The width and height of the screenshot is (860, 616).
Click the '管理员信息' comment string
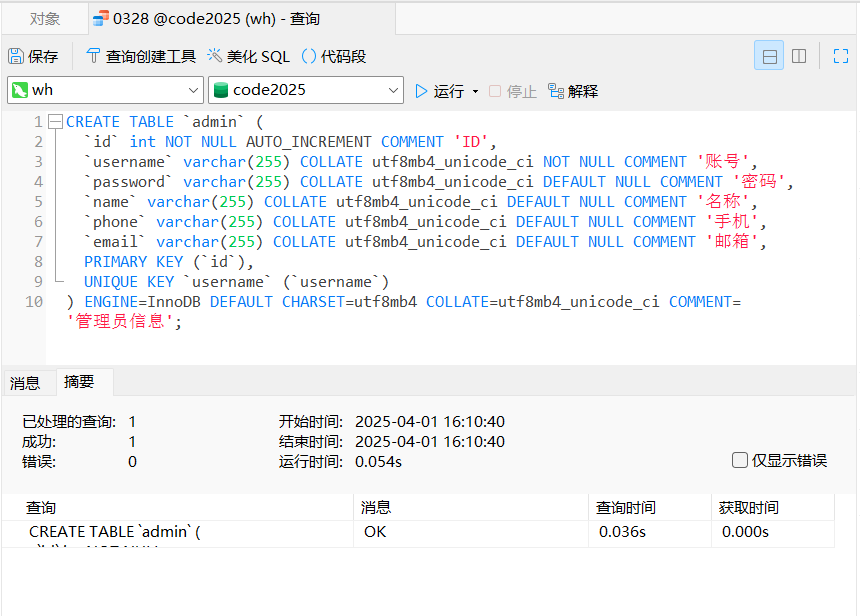point(123,321)
